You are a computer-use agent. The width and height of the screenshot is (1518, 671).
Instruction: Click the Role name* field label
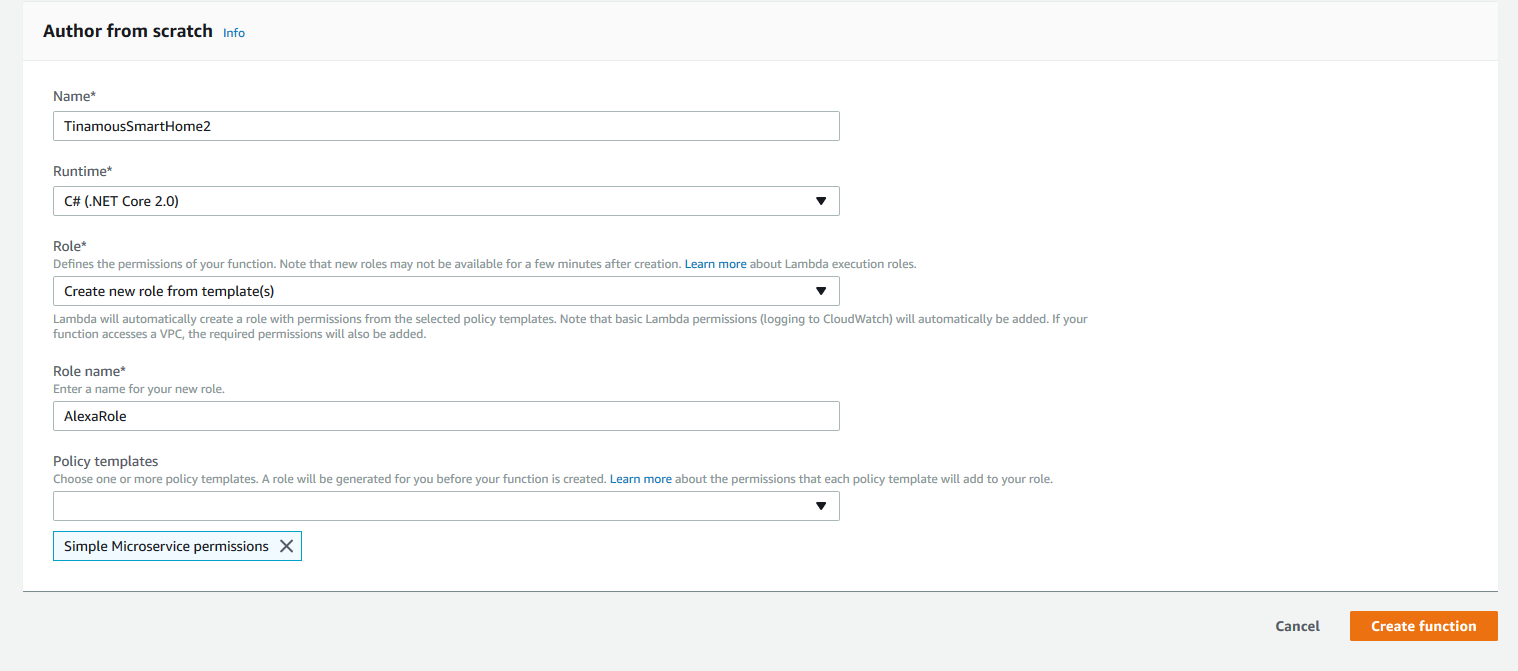(89, 371)
